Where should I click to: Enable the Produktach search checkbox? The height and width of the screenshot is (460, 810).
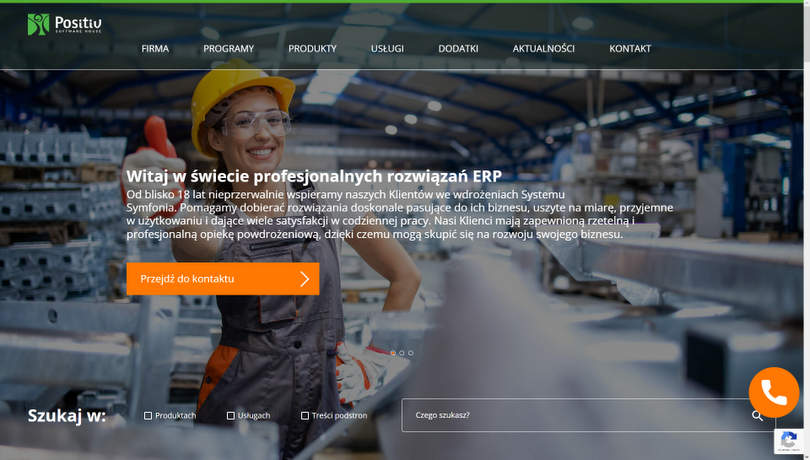click(x=148, y=416)
